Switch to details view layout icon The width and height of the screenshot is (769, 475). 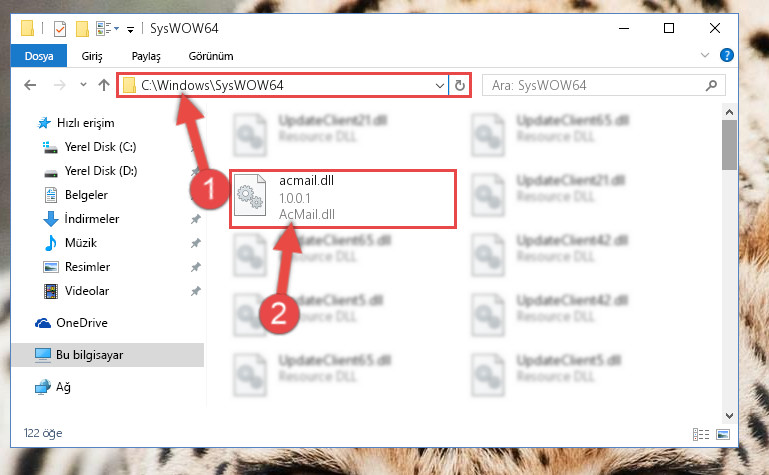(701, 434)
